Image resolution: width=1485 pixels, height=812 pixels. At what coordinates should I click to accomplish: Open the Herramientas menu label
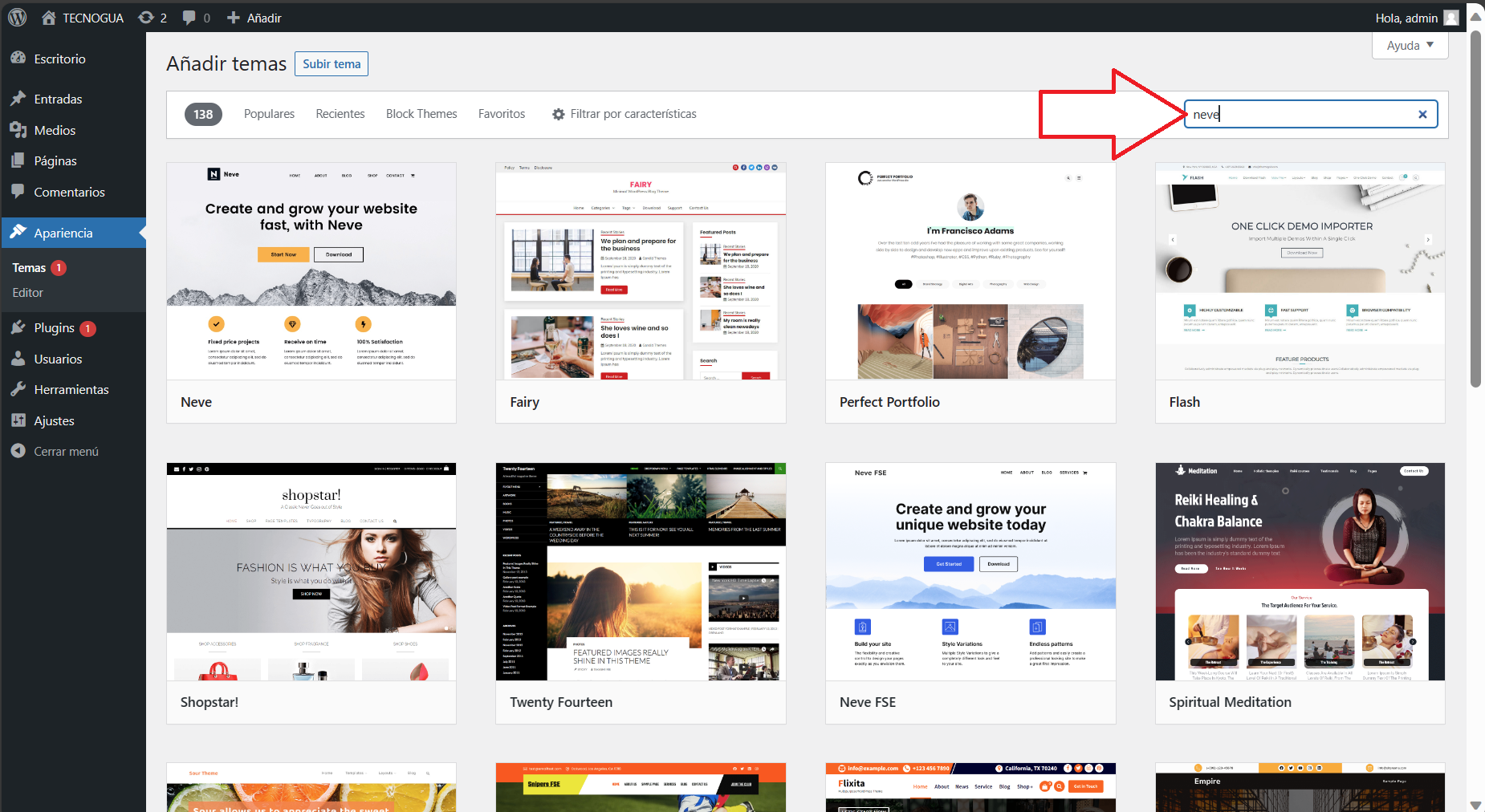[x=71, y=389]
